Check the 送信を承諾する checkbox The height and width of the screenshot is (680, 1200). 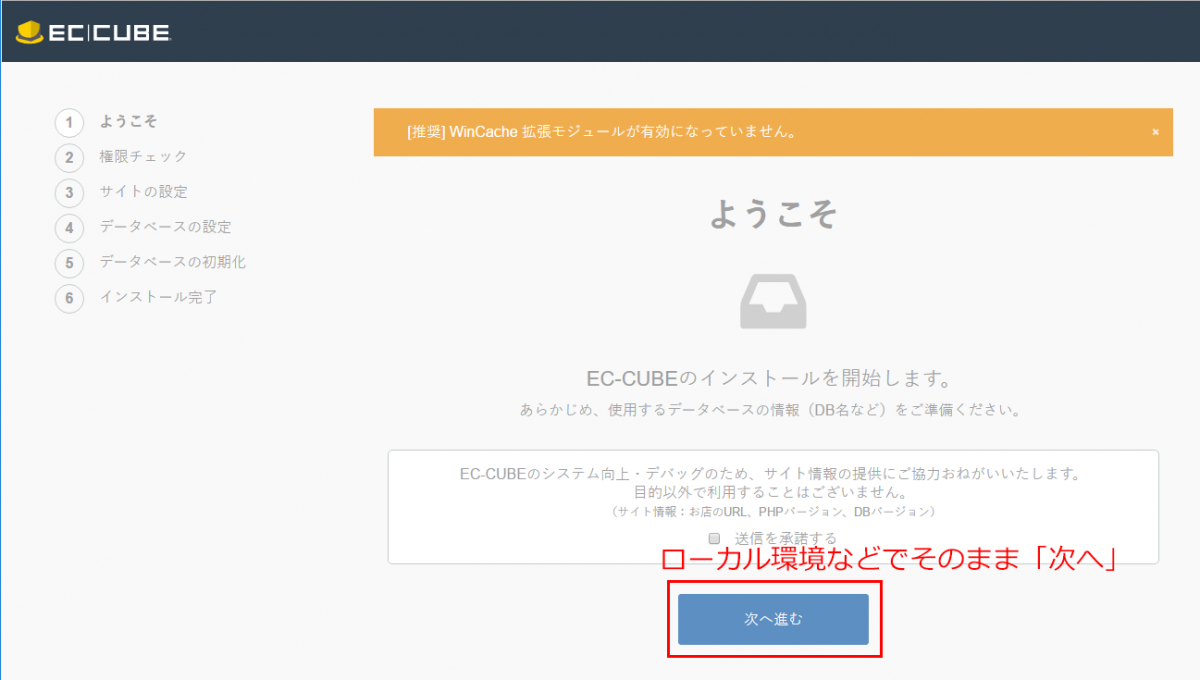click(x=714, y=538)
